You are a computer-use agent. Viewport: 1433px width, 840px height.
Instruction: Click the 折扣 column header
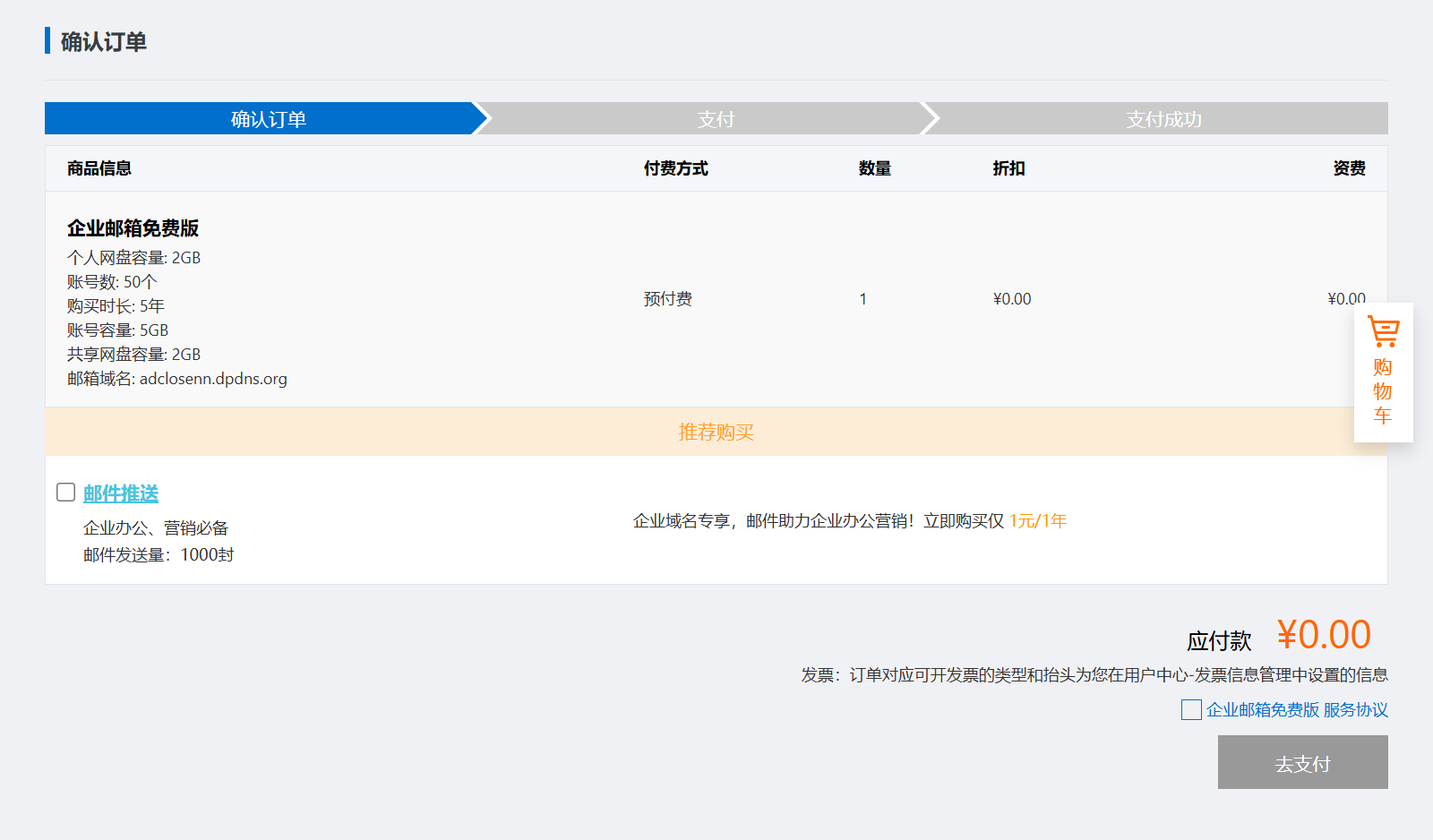click(1008, 168)
